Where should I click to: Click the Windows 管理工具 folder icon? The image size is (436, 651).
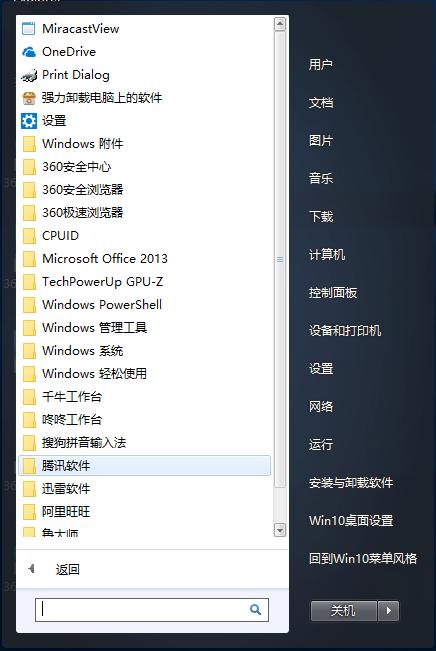[29, 328]
